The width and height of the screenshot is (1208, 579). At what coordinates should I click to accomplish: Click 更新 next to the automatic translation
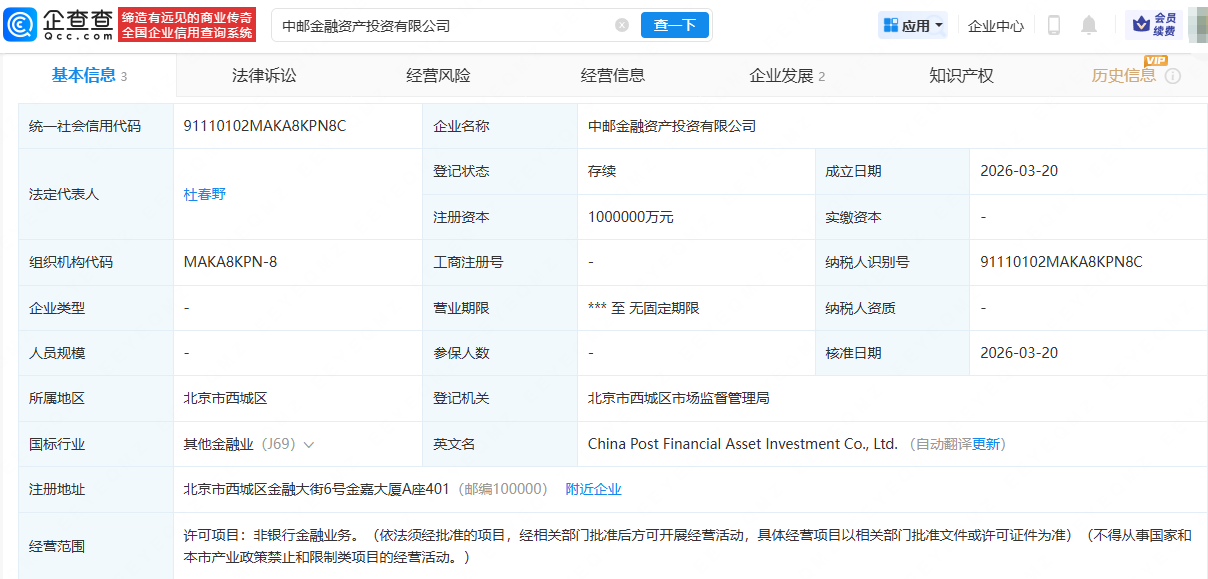[986, 444]
